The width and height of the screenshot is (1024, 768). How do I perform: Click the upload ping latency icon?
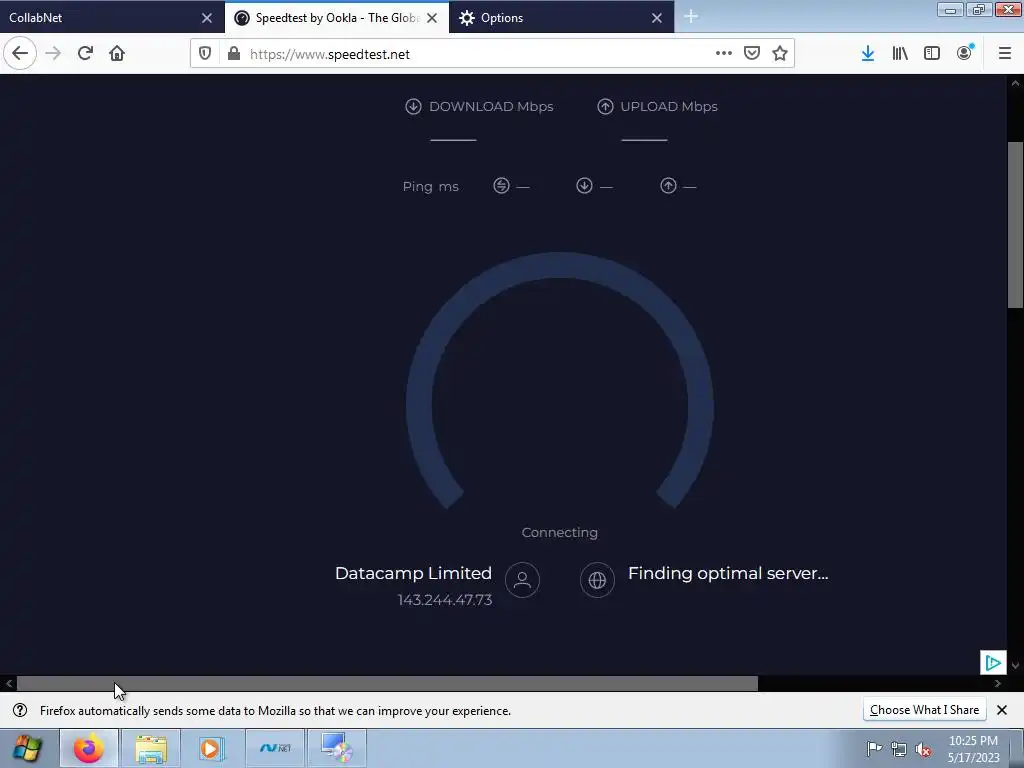pos(668,186)
